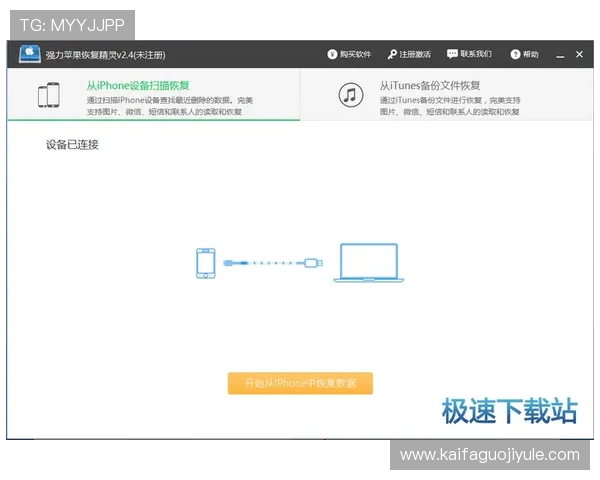The height and width of the screenshot is (480, 600).
Task: Open the 帮助 help option
Action: click(524, 54)
